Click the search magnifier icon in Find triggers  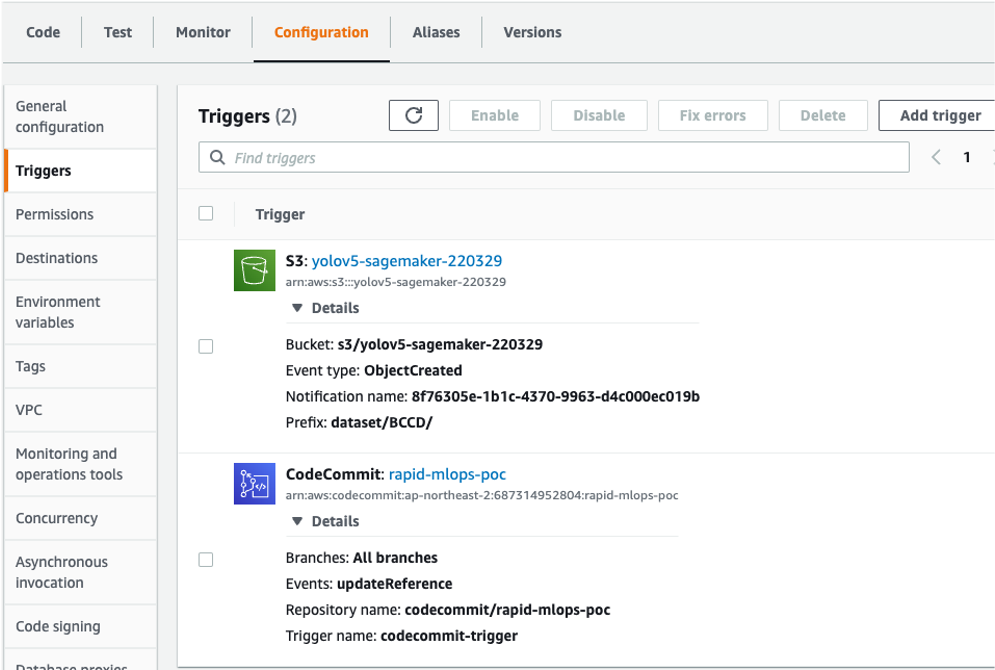tap(217, 157)
